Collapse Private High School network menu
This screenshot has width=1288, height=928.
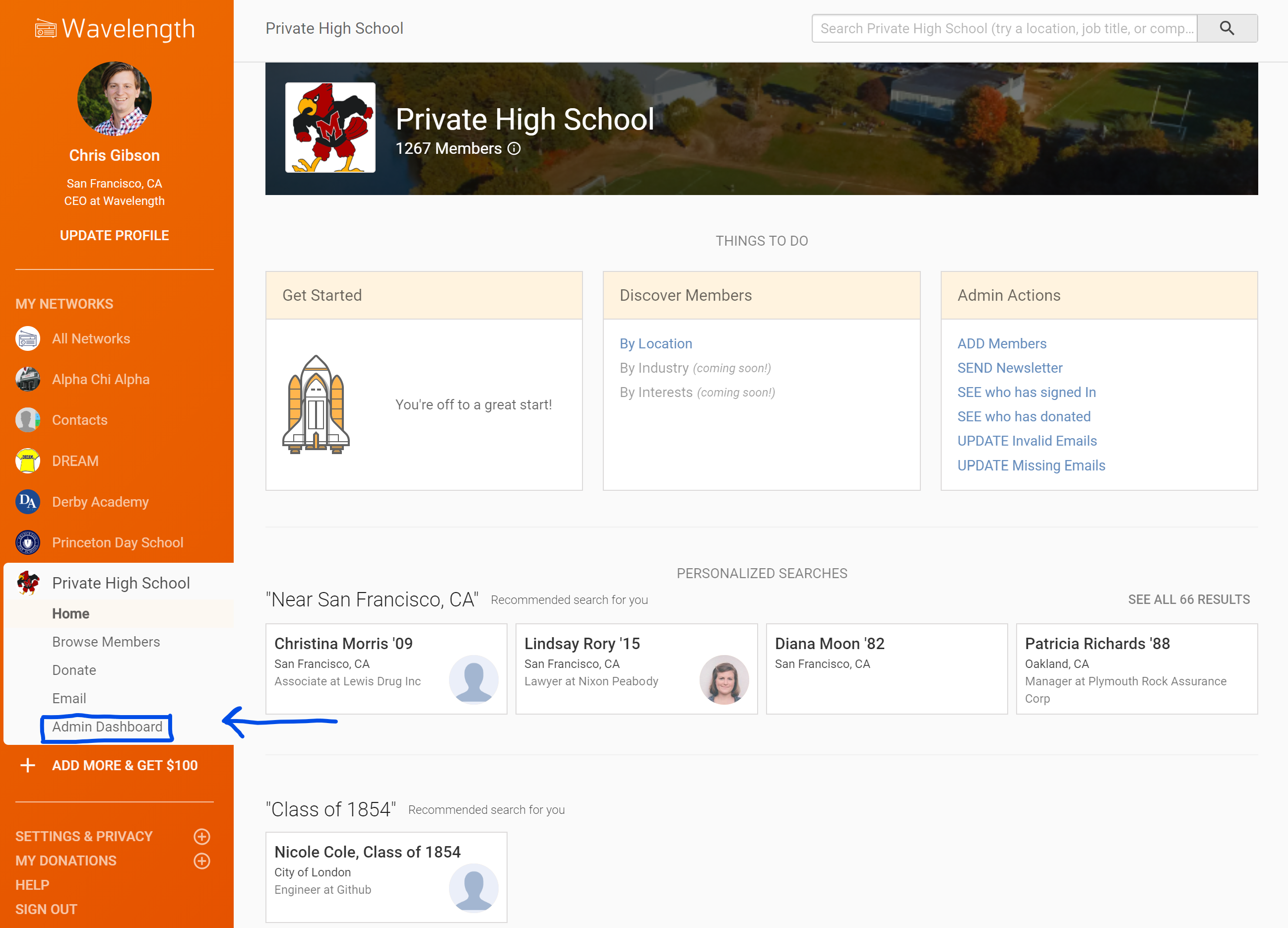click(121, 583)
